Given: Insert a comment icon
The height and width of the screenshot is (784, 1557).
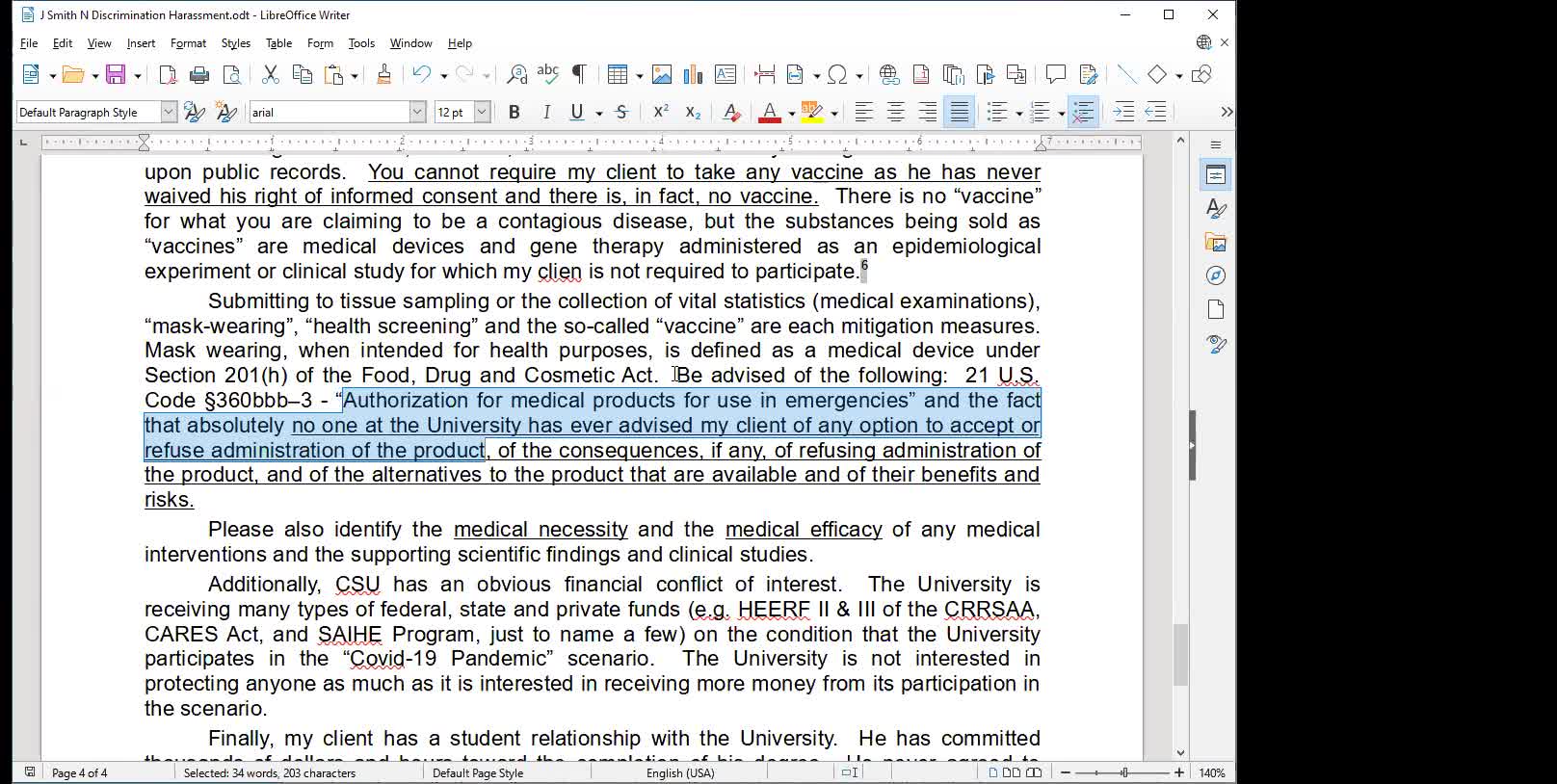Looking at the screenshot, I should coord(1056,75).
